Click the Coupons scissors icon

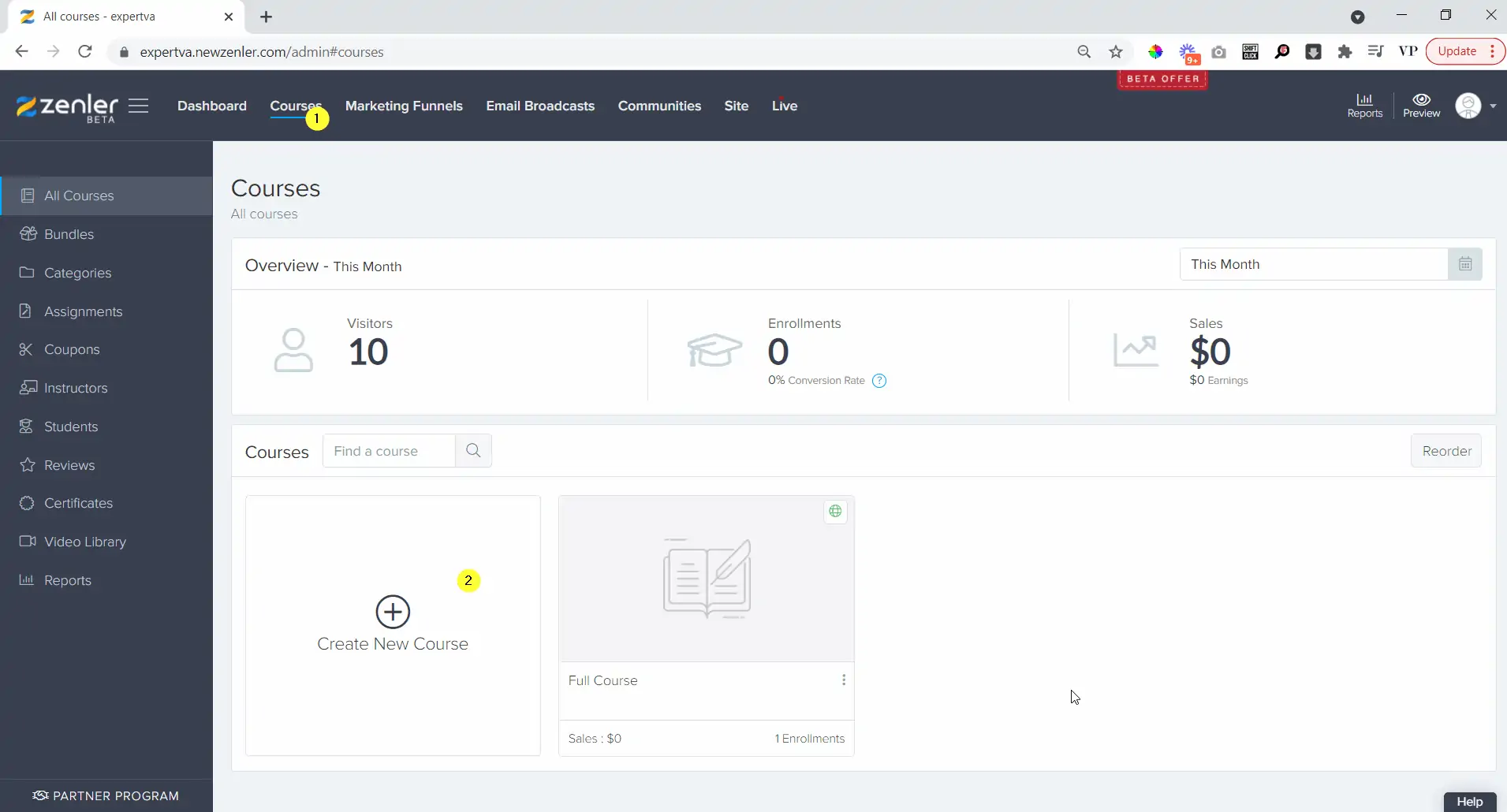click(26, 349)
